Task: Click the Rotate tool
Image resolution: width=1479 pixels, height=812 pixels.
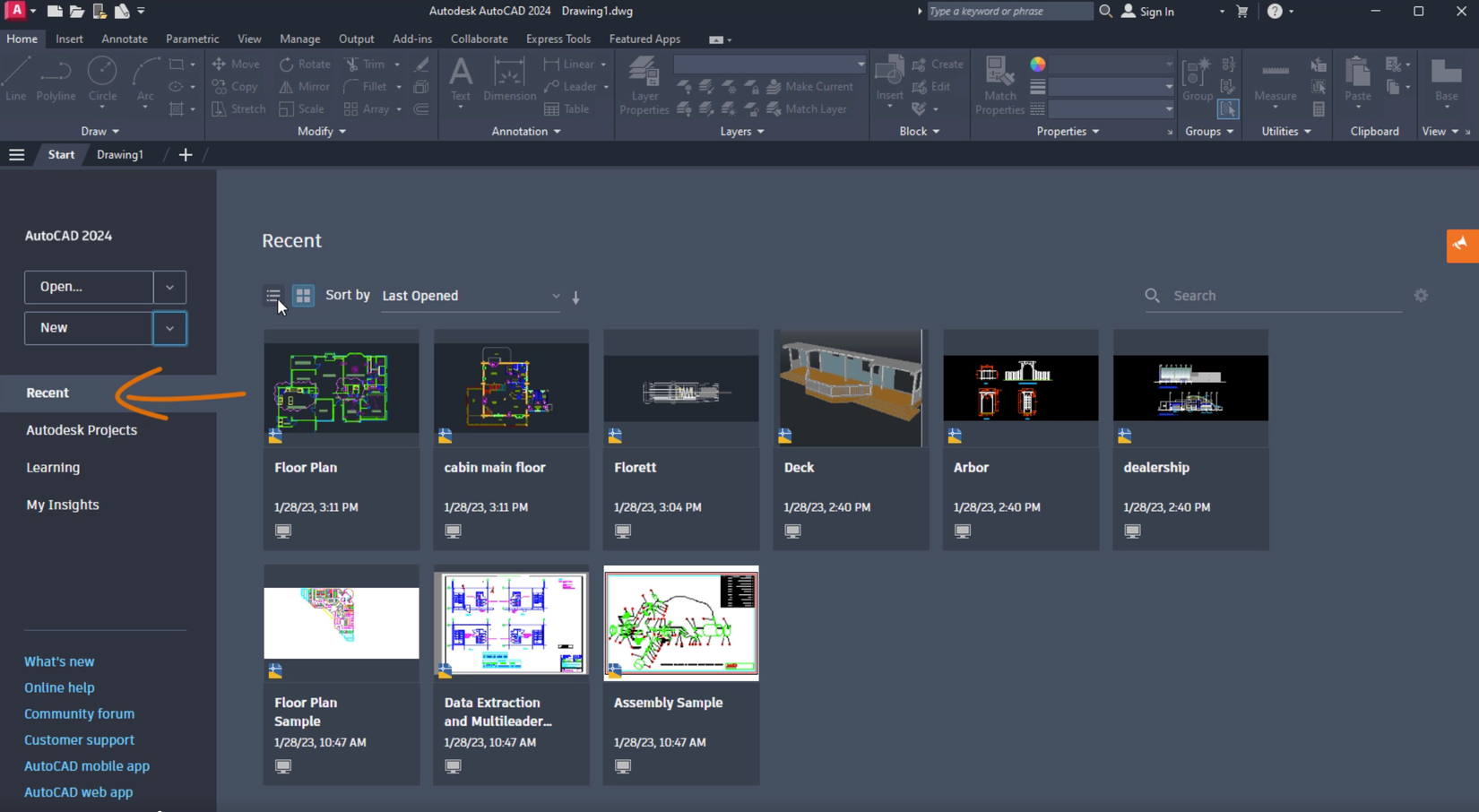Action: [x=305, y=65]
